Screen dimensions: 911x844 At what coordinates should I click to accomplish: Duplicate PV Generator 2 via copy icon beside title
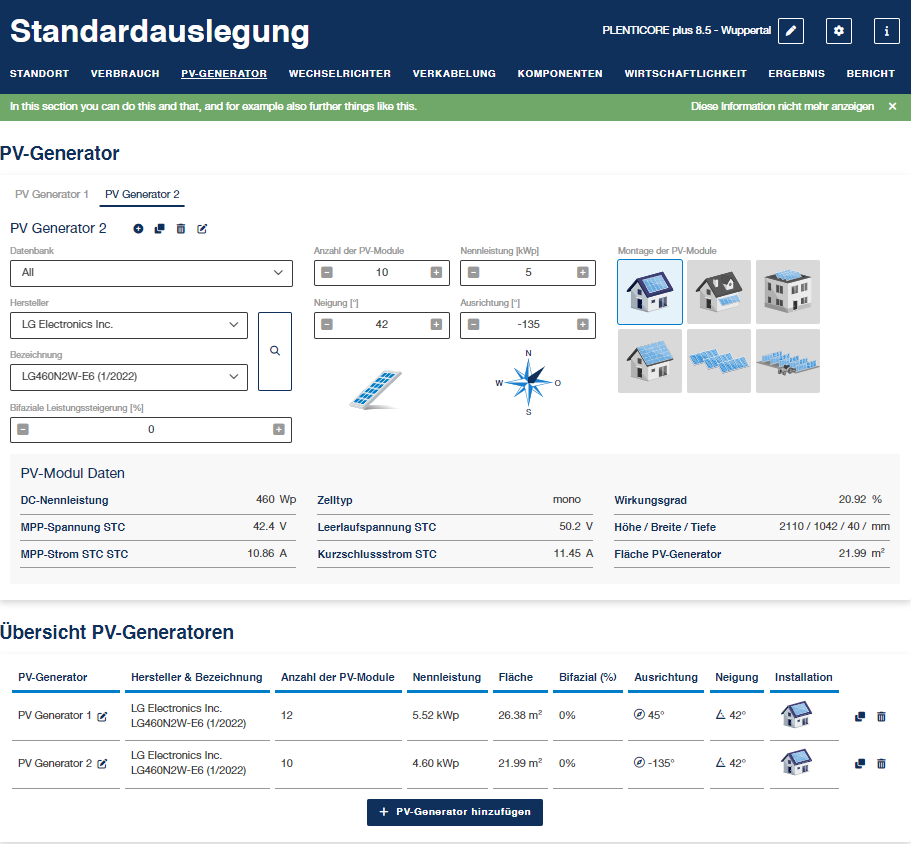[x=160, y=229]
